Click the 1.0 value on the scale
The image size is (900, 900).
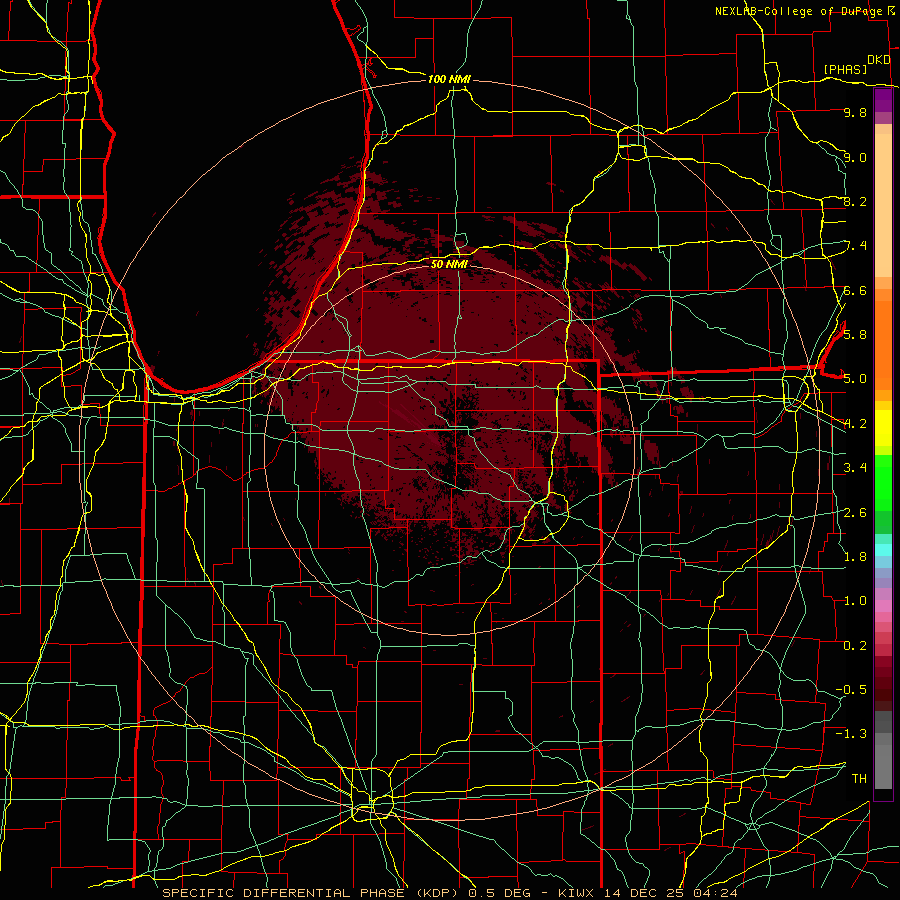[855, 600]
